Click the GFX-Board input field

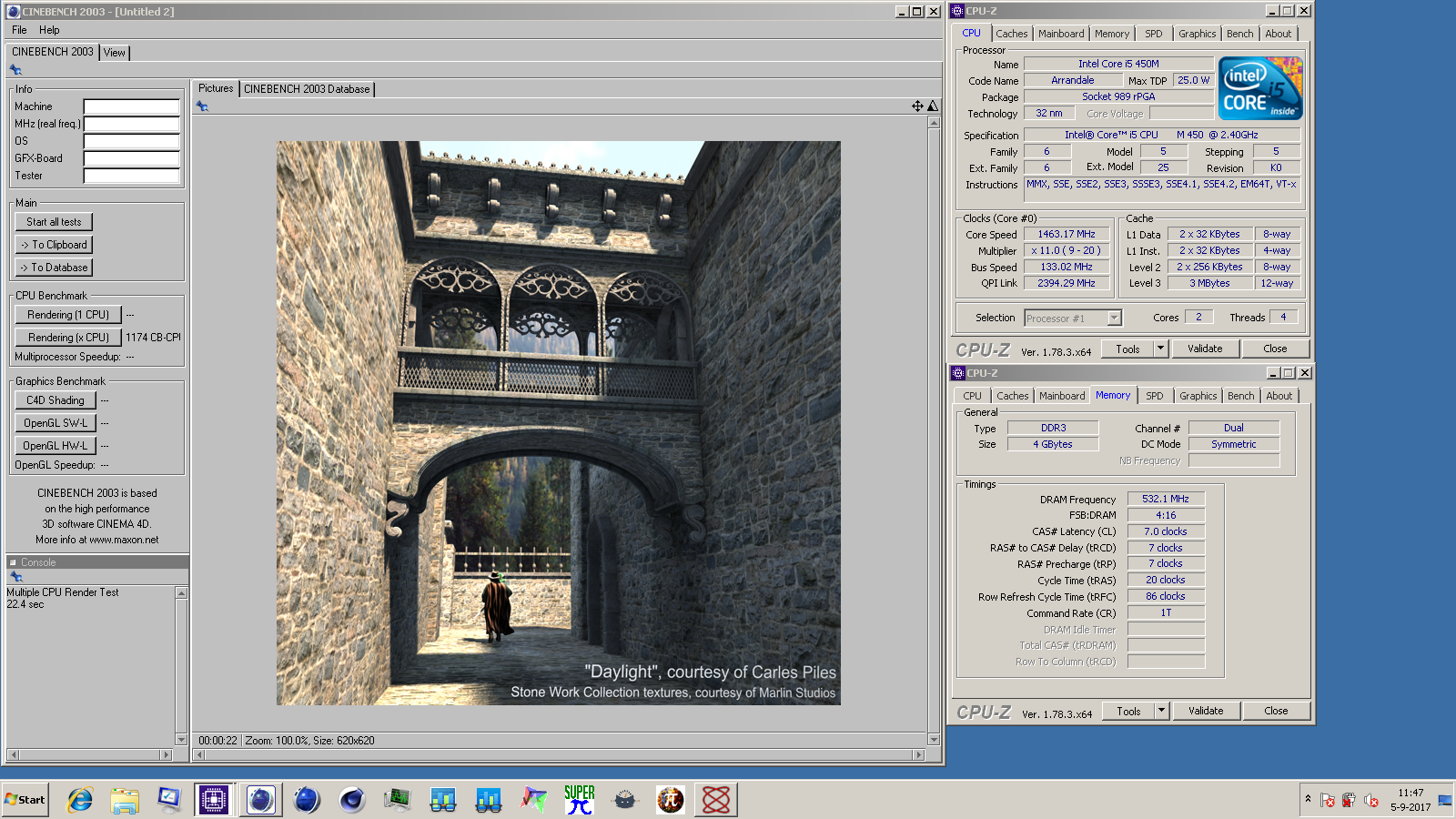[132, 158]
